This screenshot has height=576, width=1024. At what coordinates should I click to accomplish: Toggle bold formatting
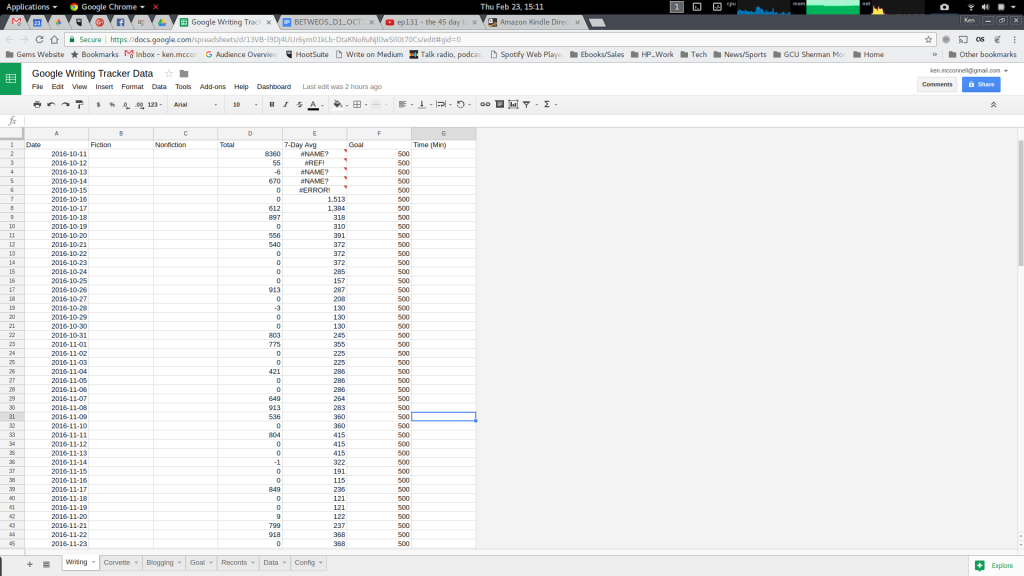[x=272, y=104]
